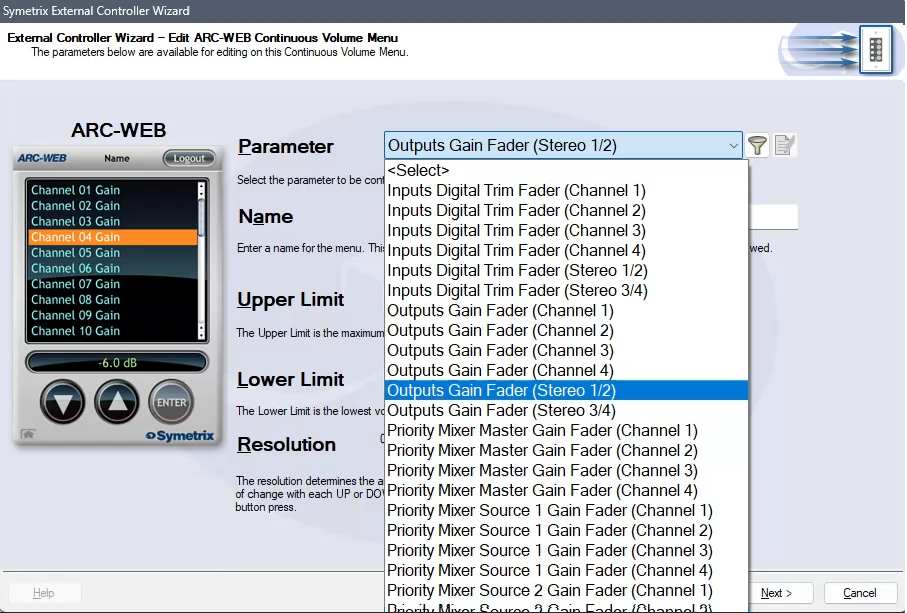Click the Logout button

click(x=189, y=158)
